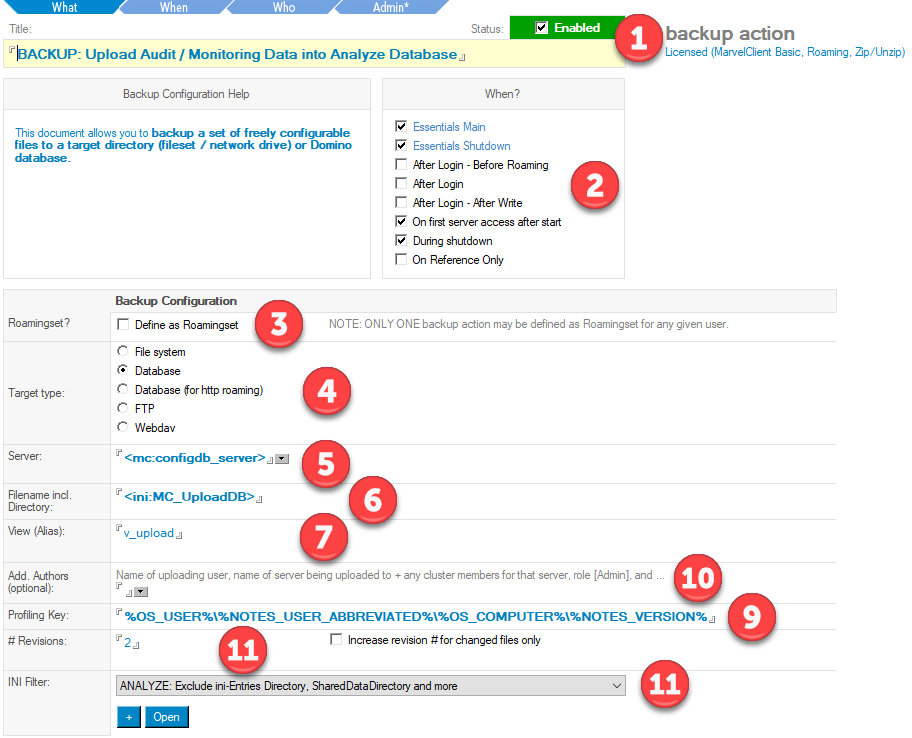The image size is (912, 738).
Task: Check On Reference Only
Action: click(401, 259)
